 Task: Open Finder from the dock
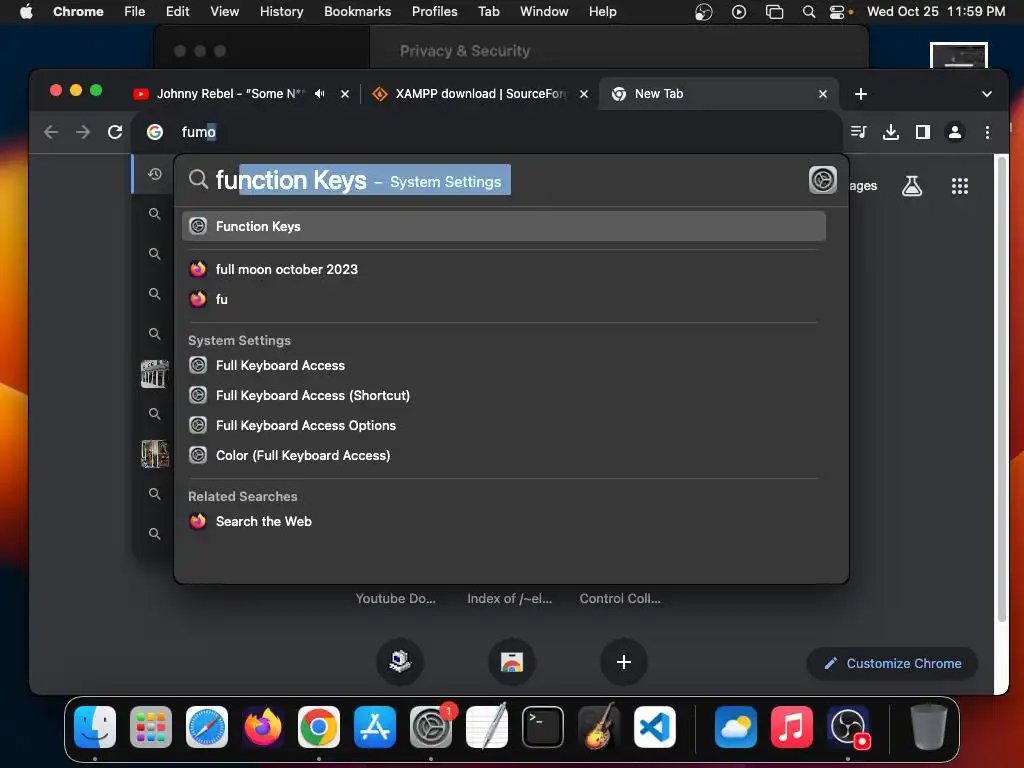coord(95,727)
